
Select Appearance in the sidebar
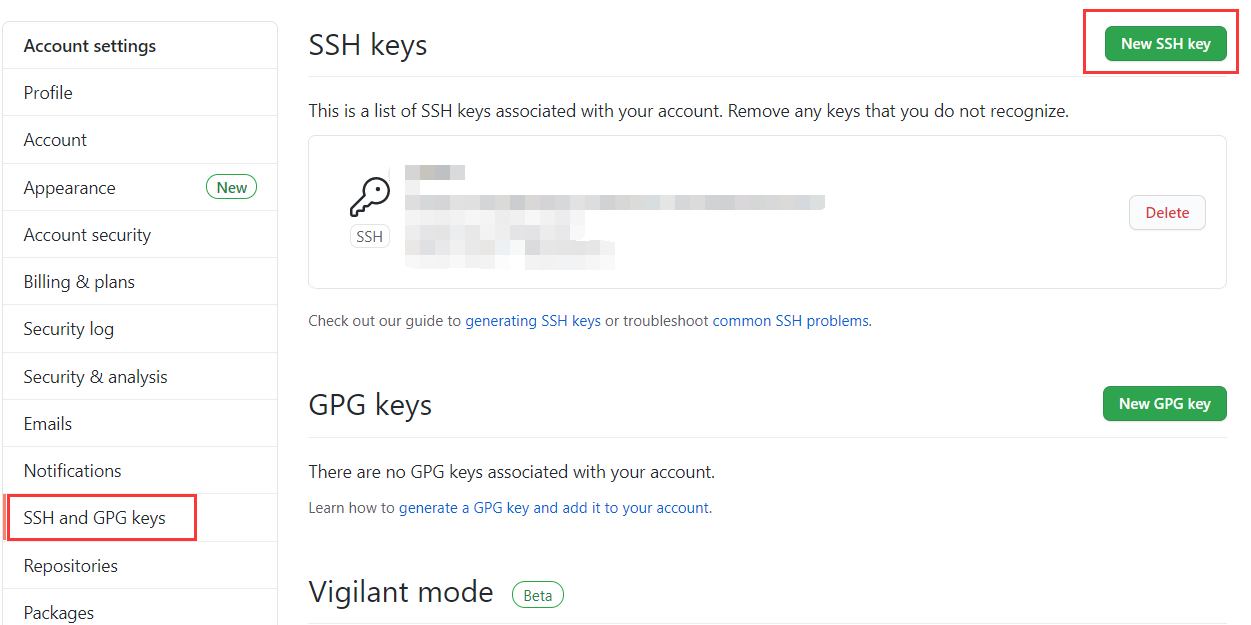tap(70, 188)
